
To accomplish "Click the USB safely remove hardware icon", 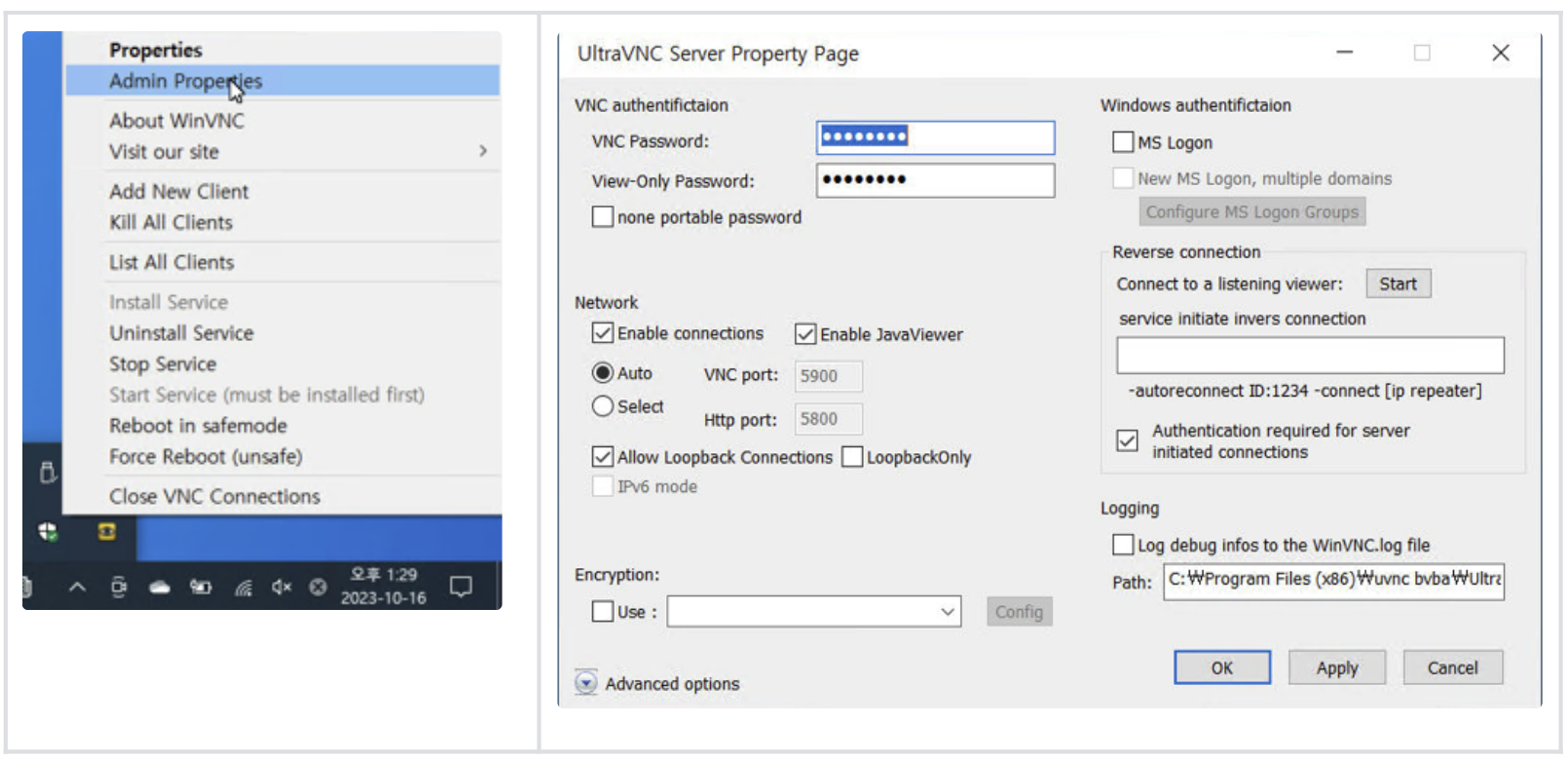I will pyautogui.click(x=47, y=473).
